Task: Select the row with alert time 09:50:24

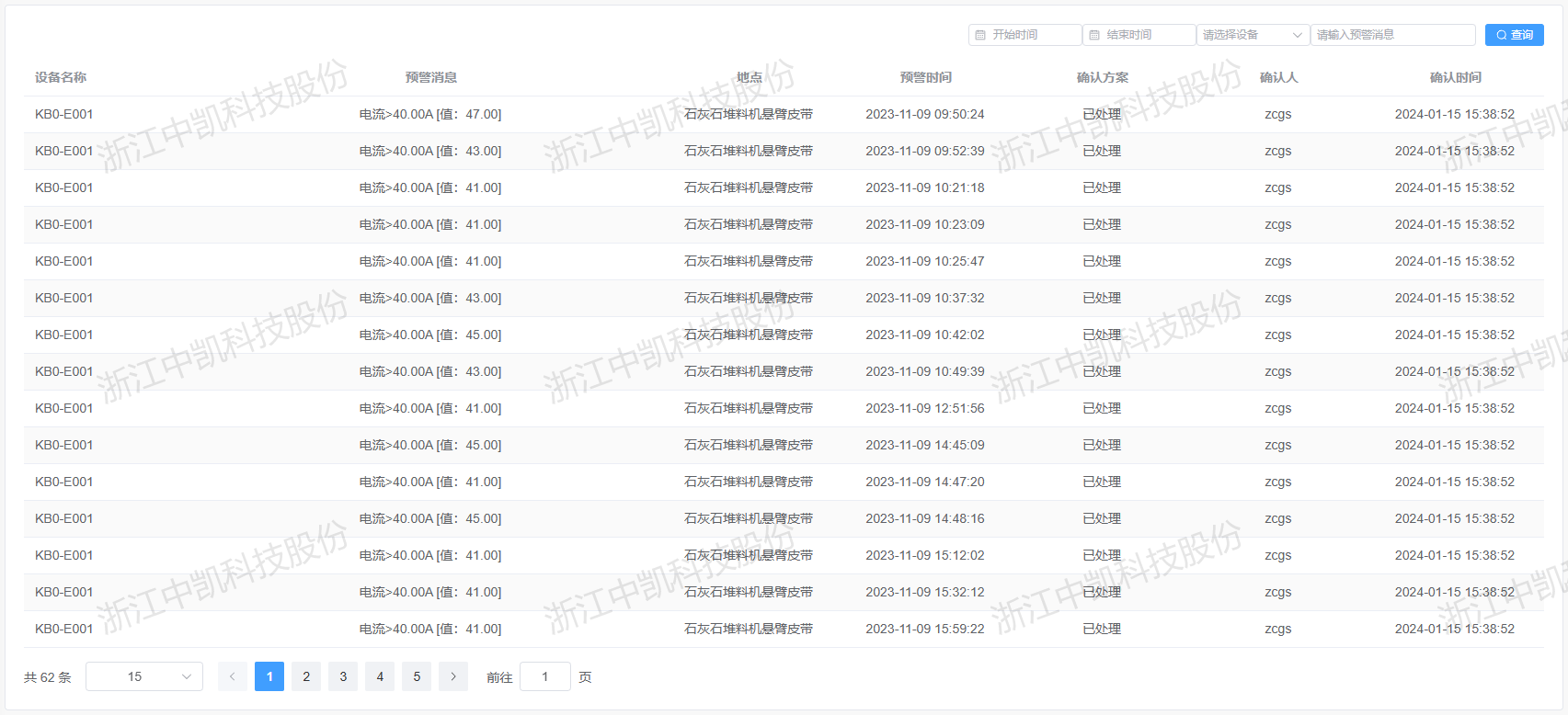Action: [x=924, y=114]
